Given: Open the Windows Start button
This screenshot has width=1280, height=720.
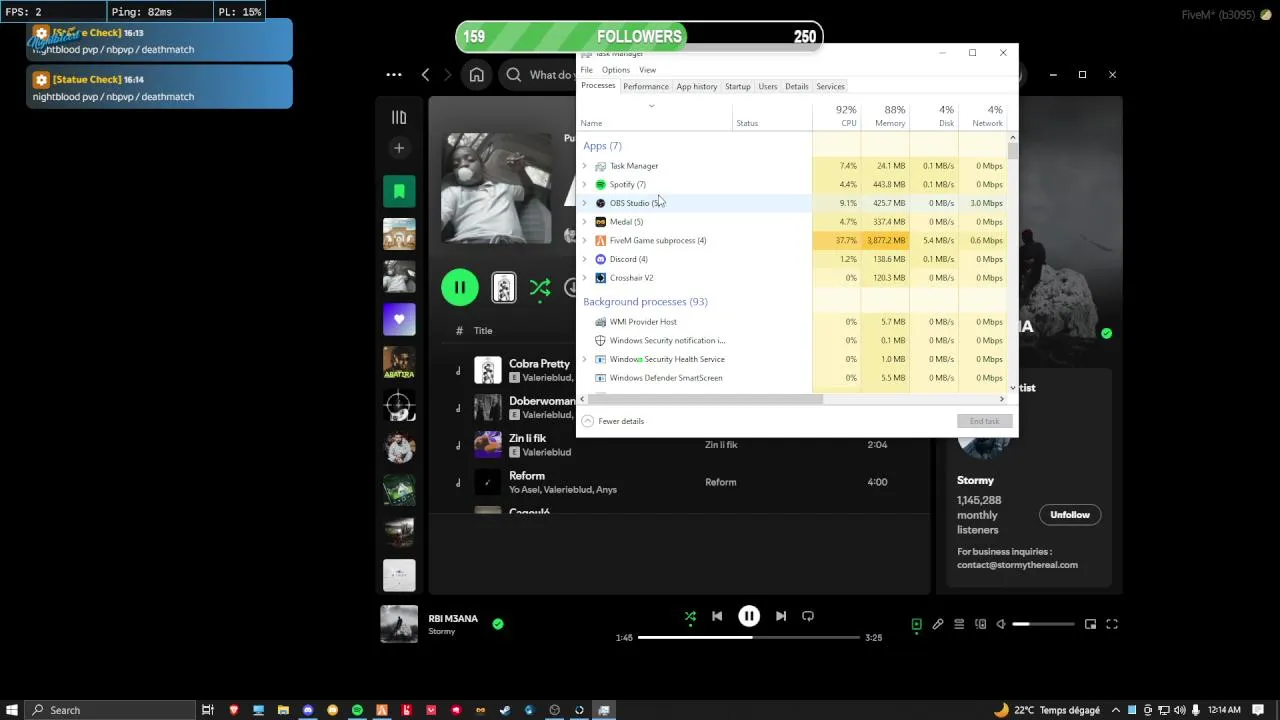Looking at the screenshot, I should [13, 710].
